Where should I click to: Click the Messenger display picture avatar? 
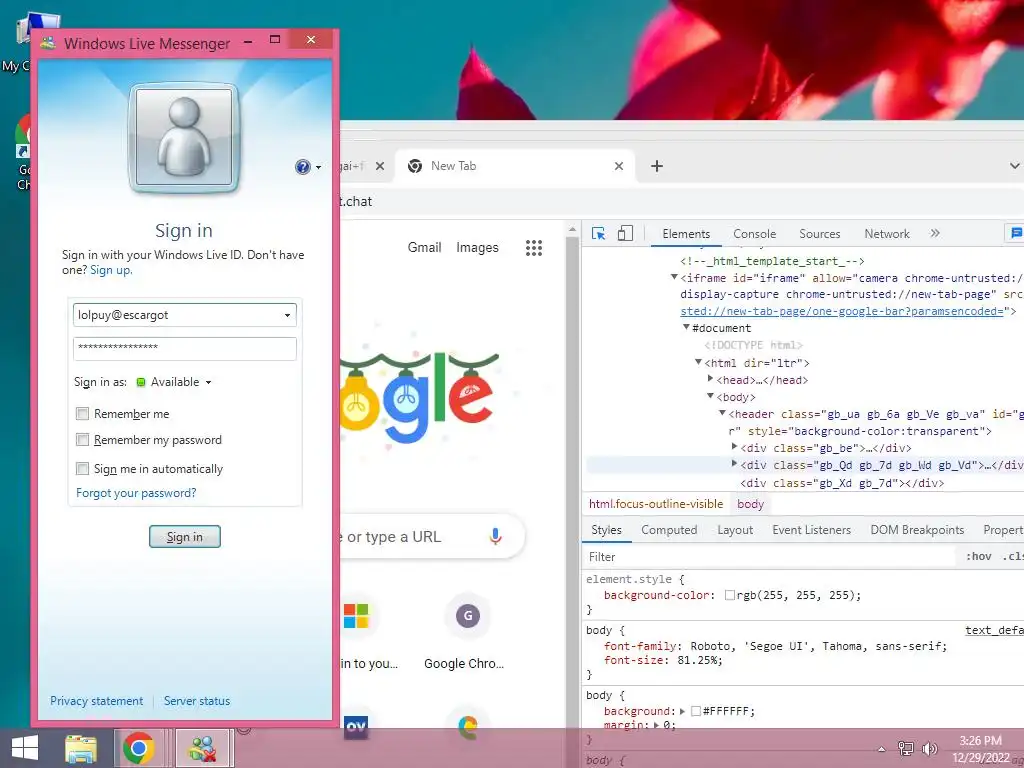184,138
